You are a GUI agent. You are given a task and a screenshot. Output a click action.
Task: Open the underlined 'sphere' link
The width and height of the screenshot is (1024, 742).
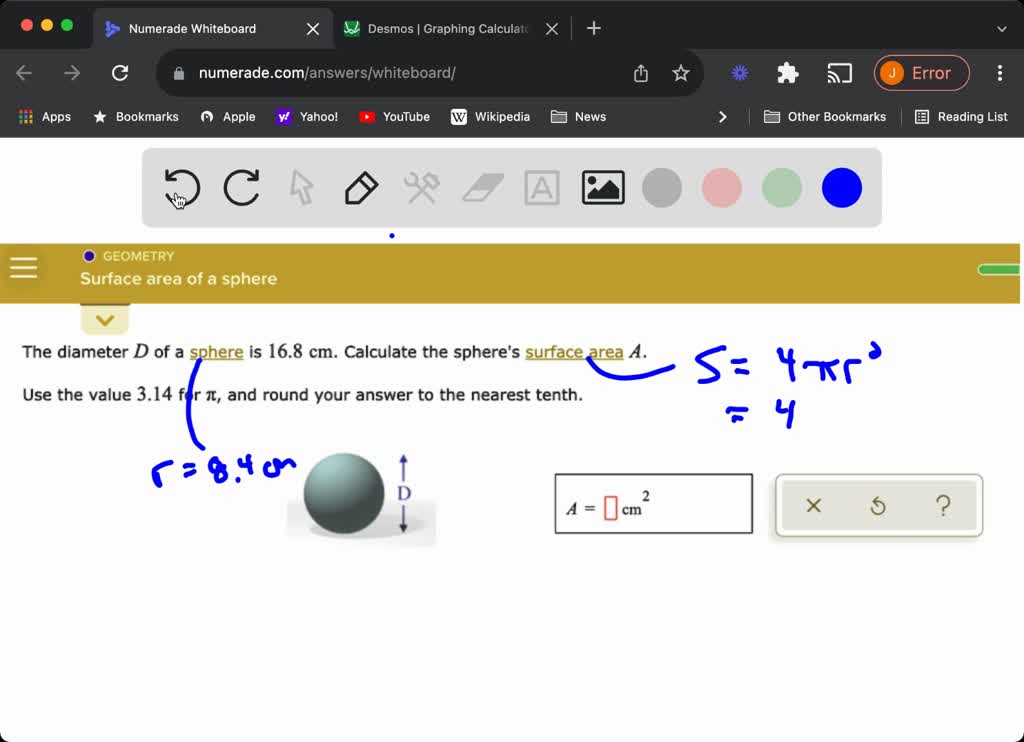click(217, 352)
